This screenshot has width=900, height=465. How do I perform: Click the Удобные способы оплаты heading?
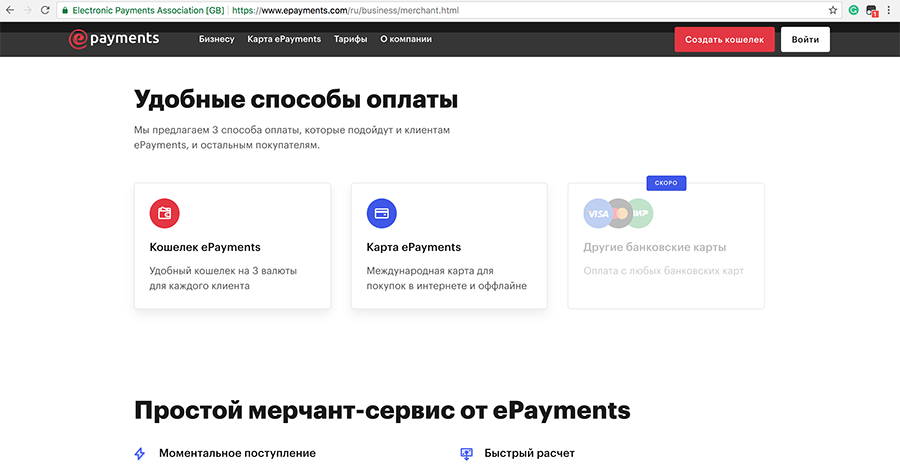[x=296, y=99]
